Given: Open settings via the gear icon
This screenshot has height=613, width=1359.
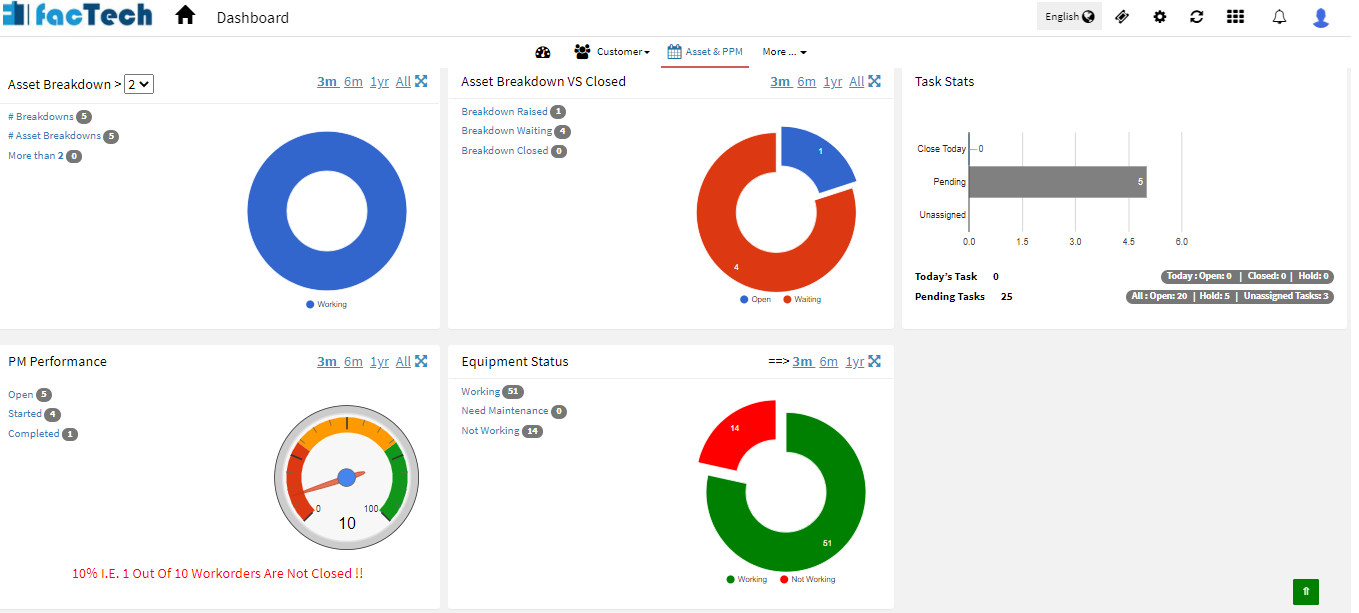Looking at the screenshot, I should click(x=1159, y=17).
